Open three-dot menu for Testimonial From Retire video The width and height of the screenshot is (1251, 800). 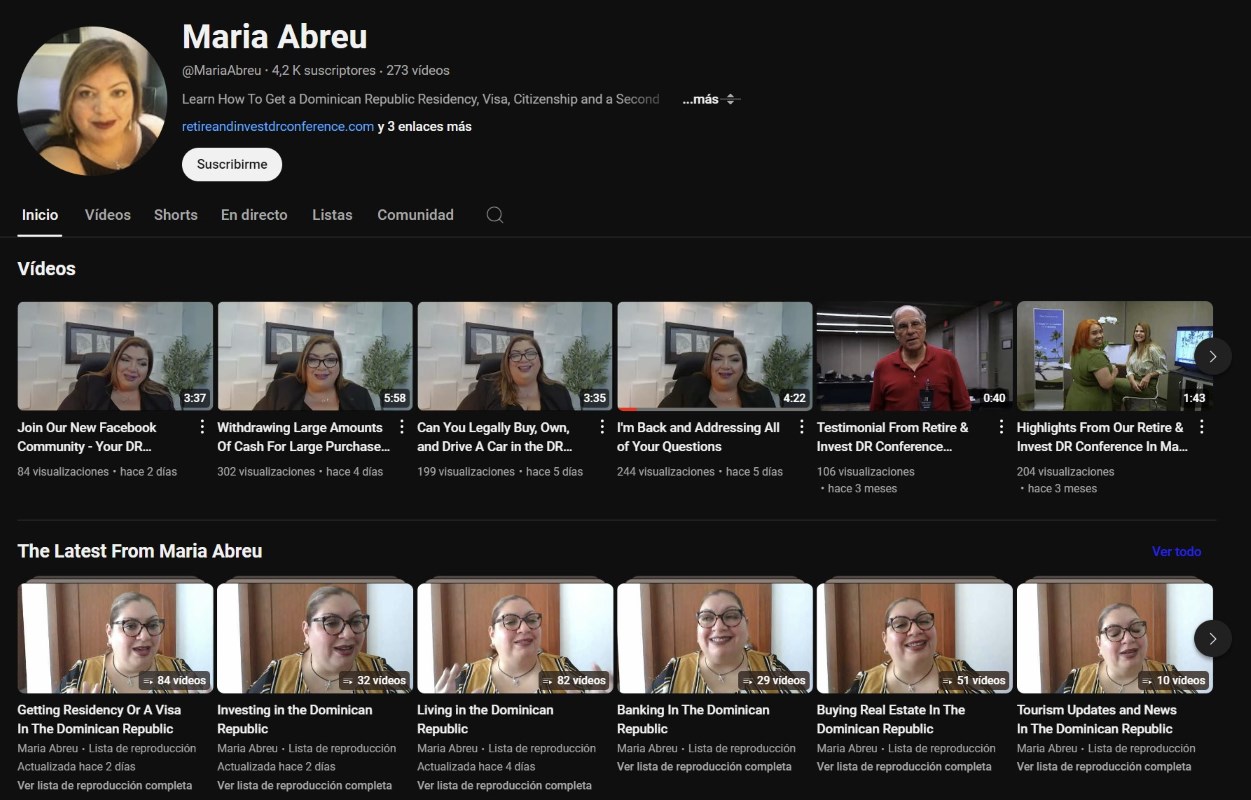1002,427
